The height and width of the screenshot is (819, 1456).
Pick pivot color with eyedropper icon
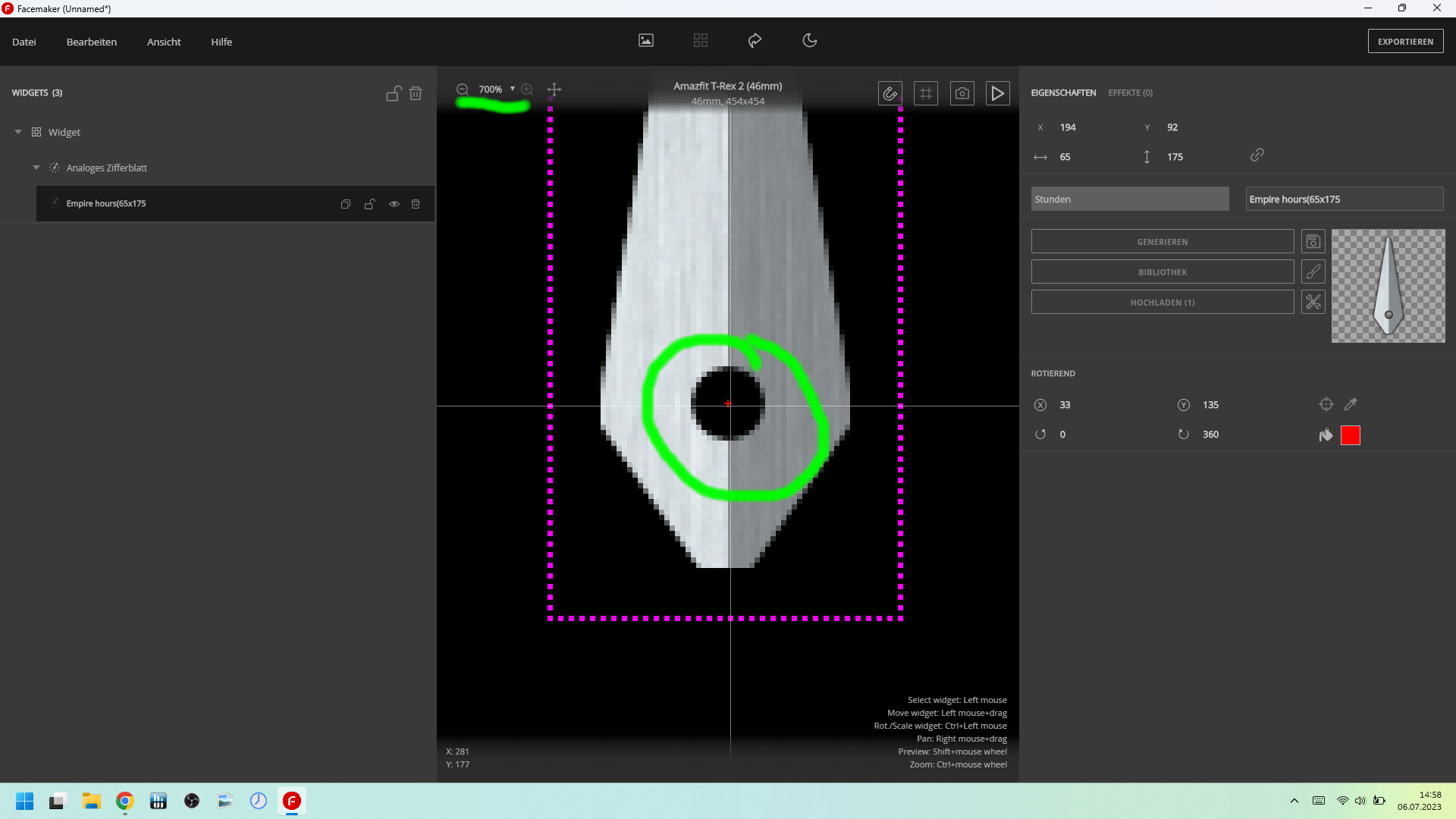tap(1351, 404)
